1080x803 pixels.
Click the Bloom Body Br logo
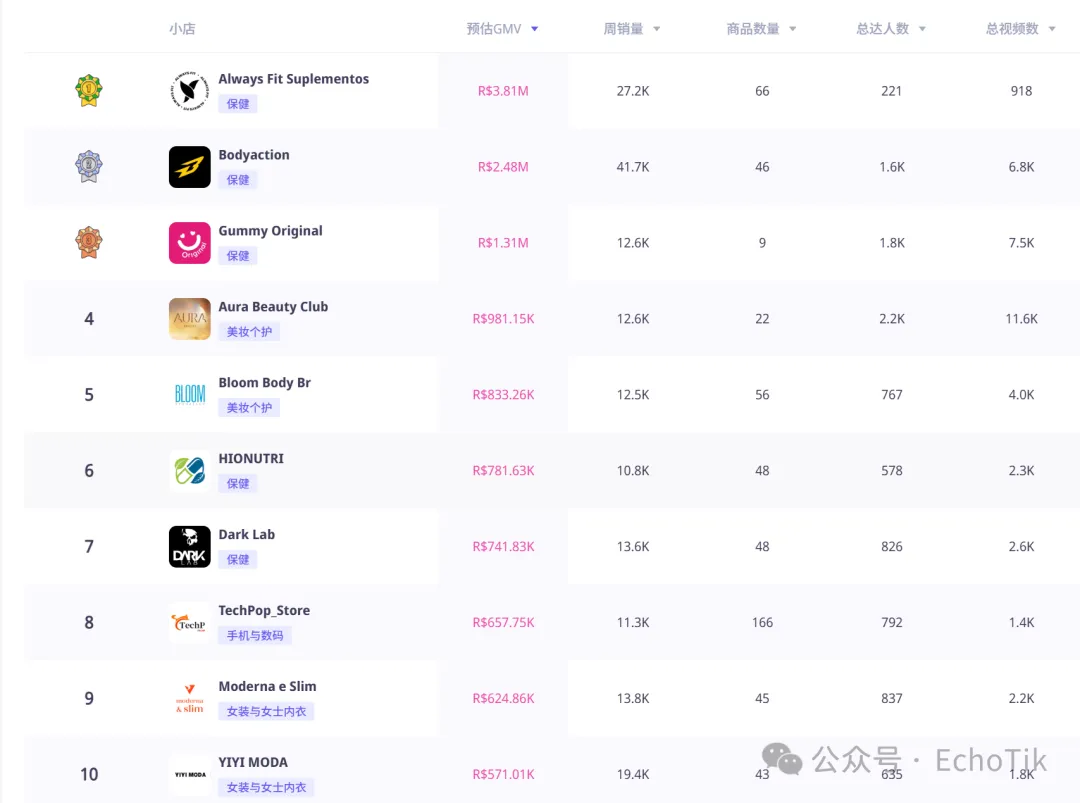coord(189,395)
